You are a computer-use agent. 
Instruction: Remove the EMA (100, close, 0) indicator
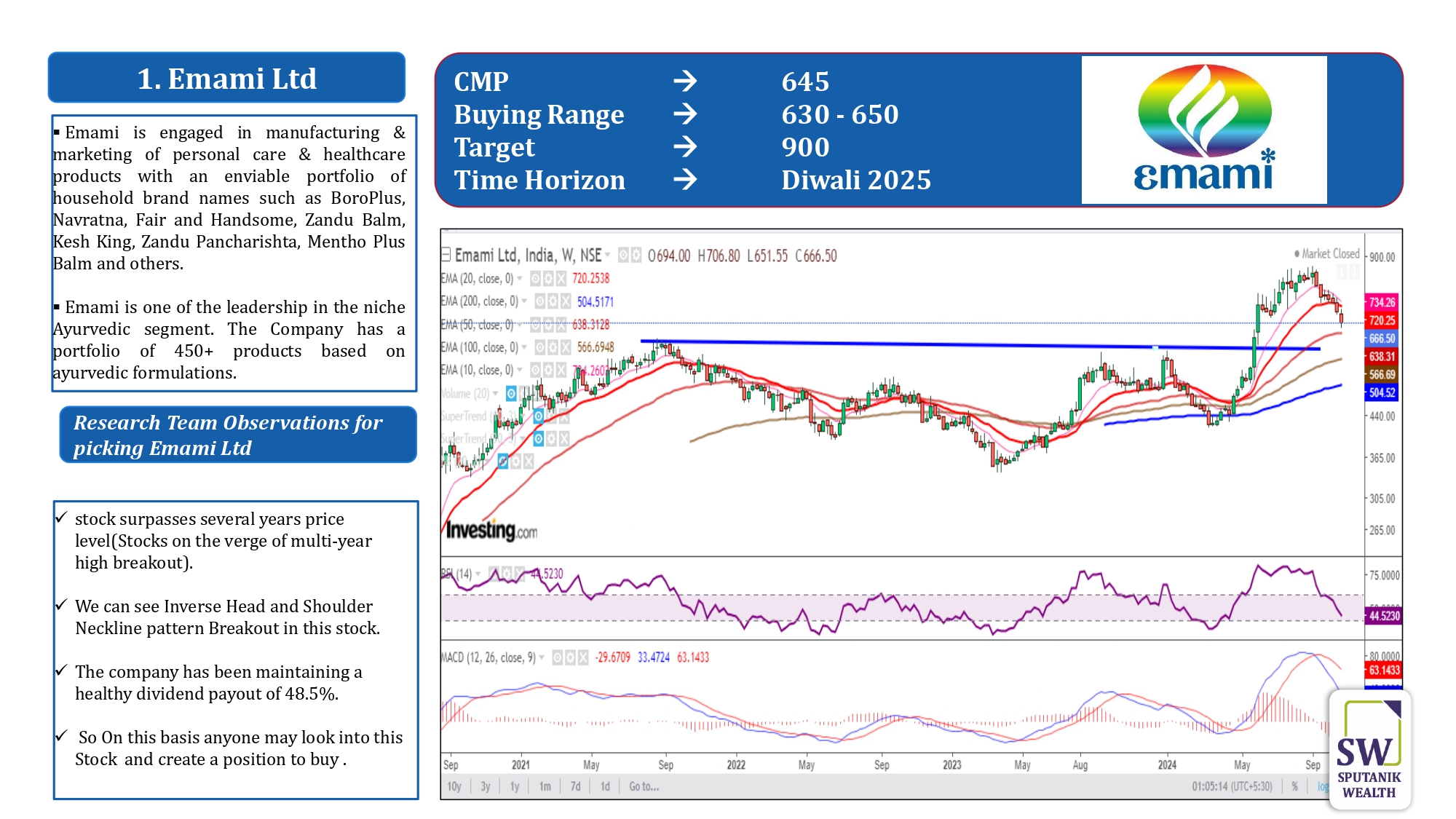click(566, 348)
